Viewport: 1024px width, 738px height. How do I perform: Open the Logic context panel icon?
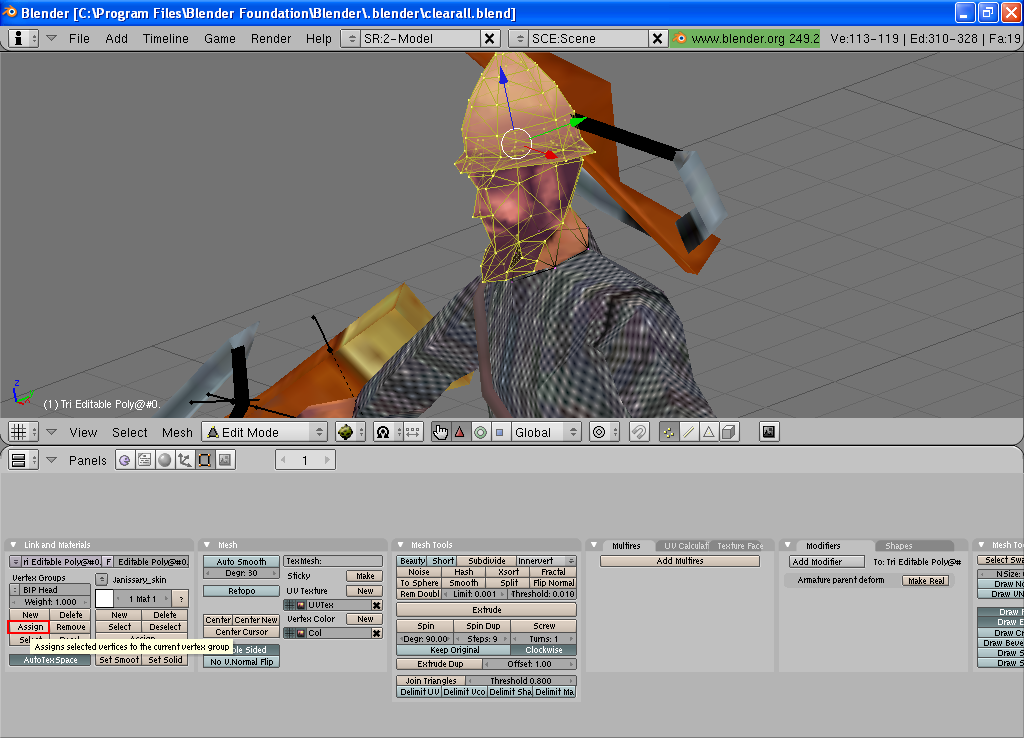point(124,460)
